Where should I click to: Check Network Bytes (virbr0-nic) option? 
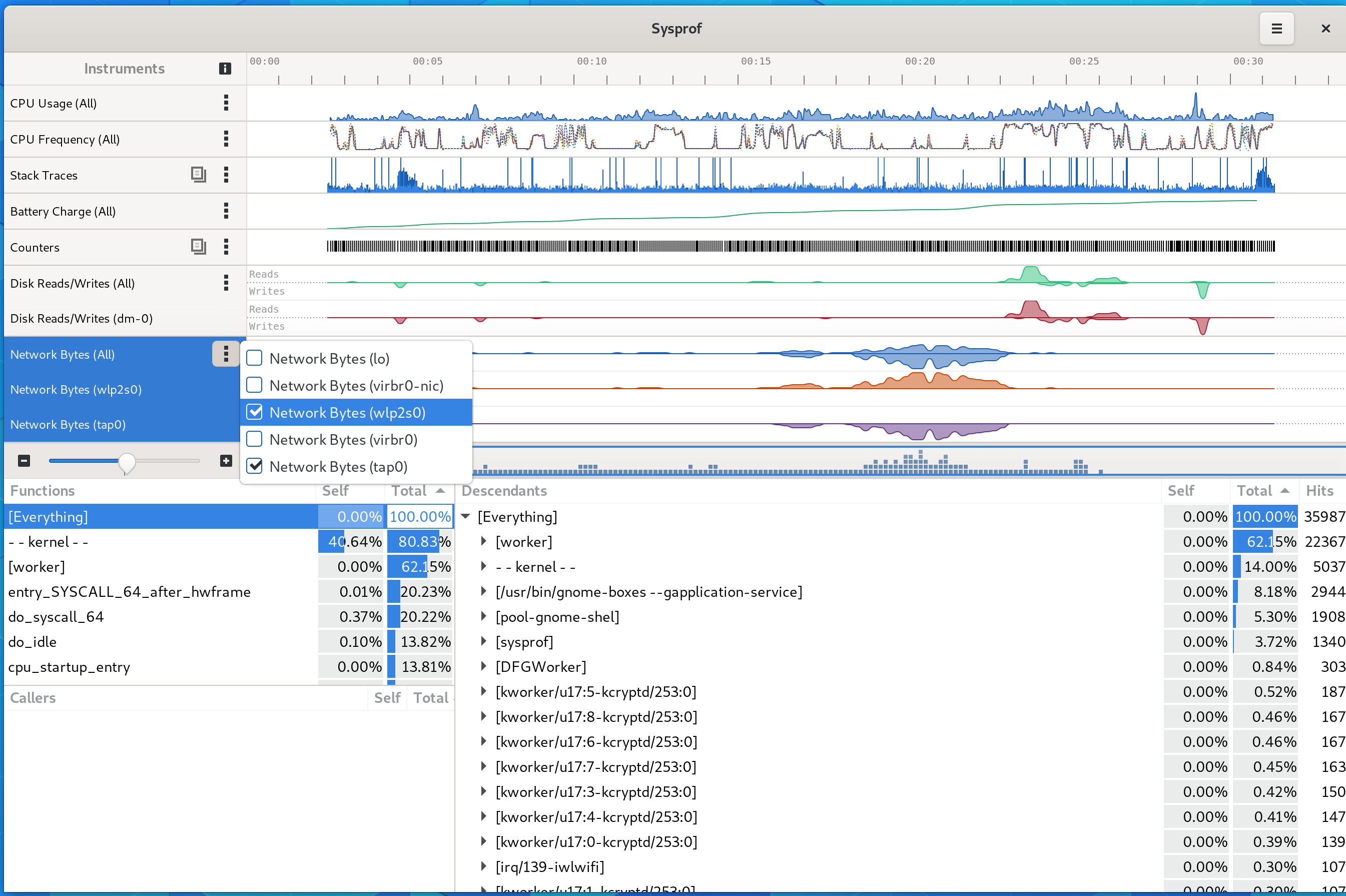click(x=254, y=385)
